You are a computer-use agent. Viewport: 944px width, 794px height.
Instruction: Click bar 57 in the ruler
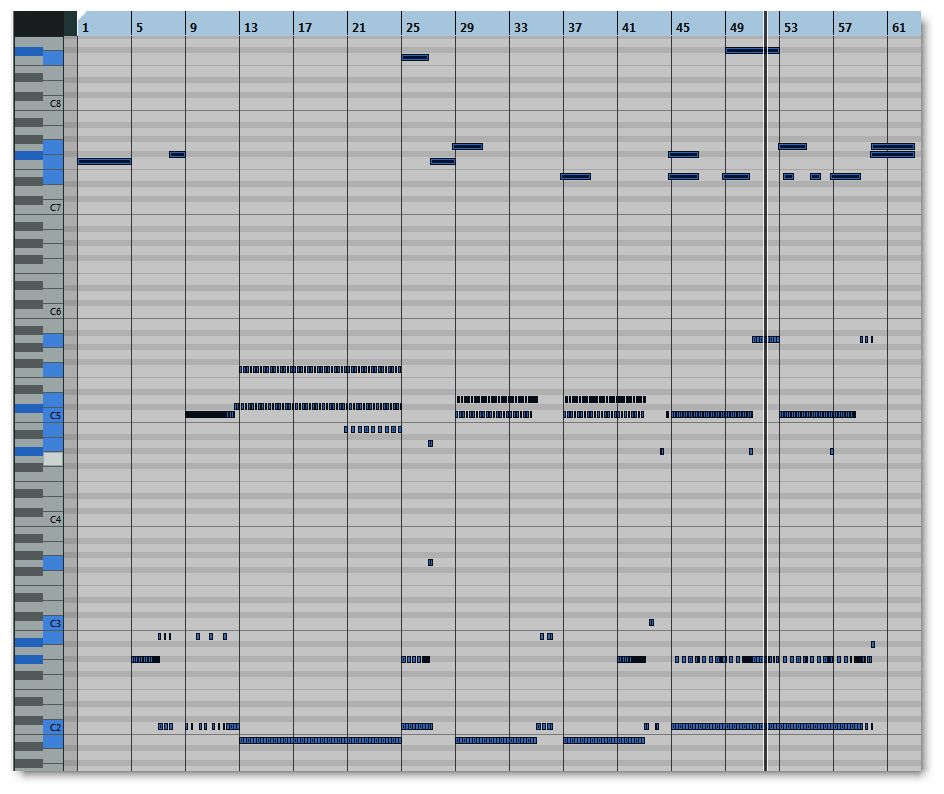point(845,28)
